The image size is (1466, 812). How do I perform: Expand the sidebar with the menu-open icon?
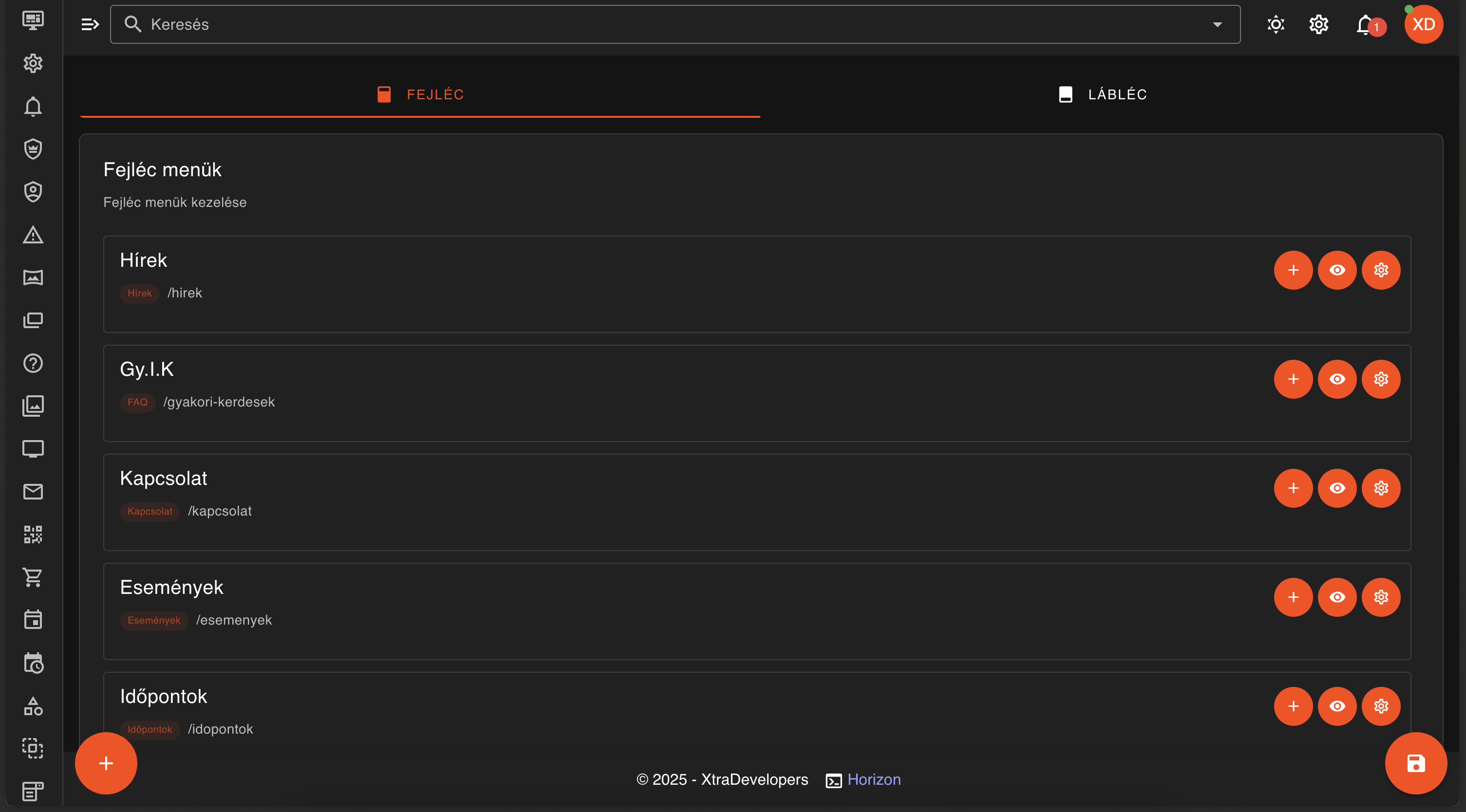[90, 24]
